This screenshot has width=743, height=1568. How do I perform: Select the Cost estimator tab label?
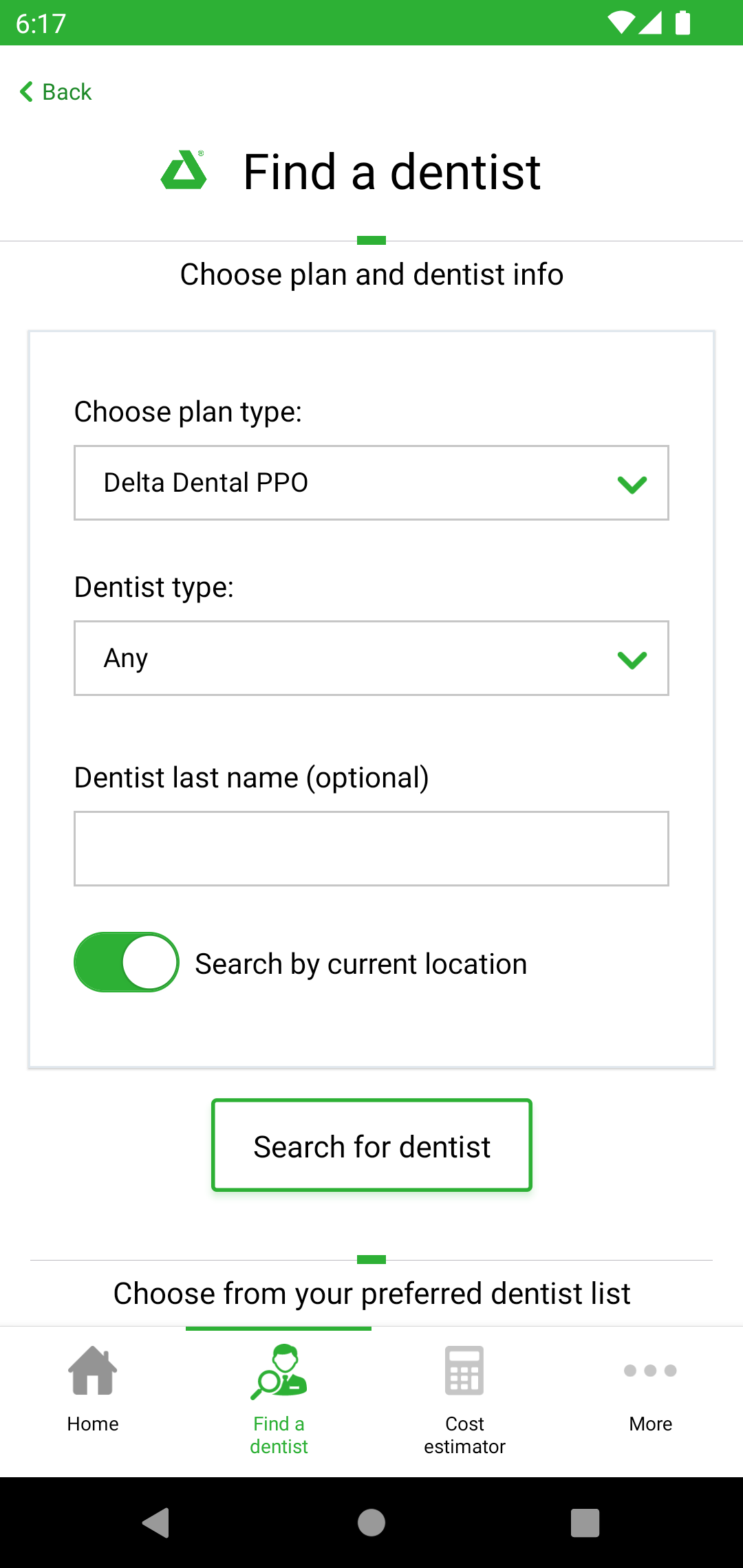[464, 1435]
